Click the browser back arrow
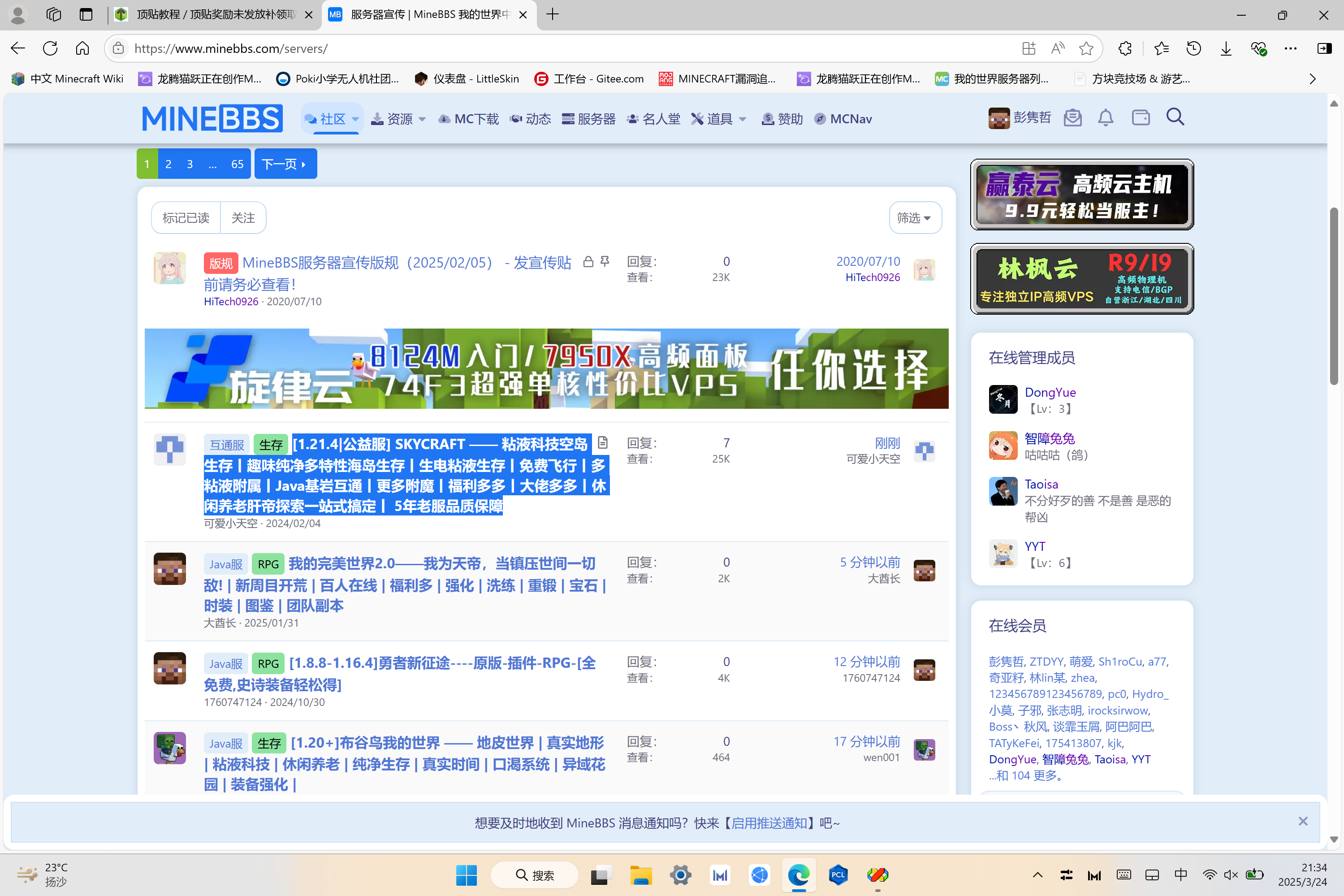The image size is (1344, 896). (18, 48)
